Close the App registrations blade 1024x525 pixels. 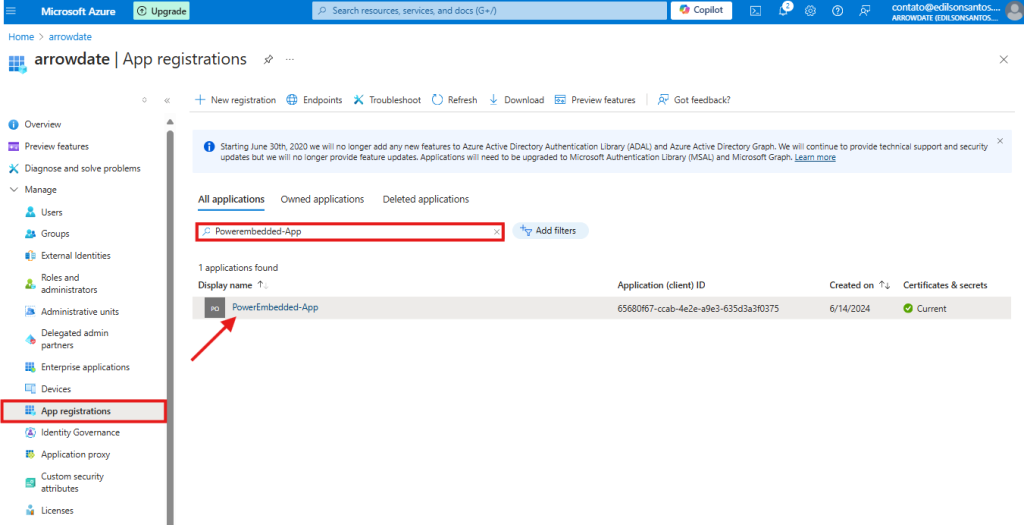[1004, 59]
